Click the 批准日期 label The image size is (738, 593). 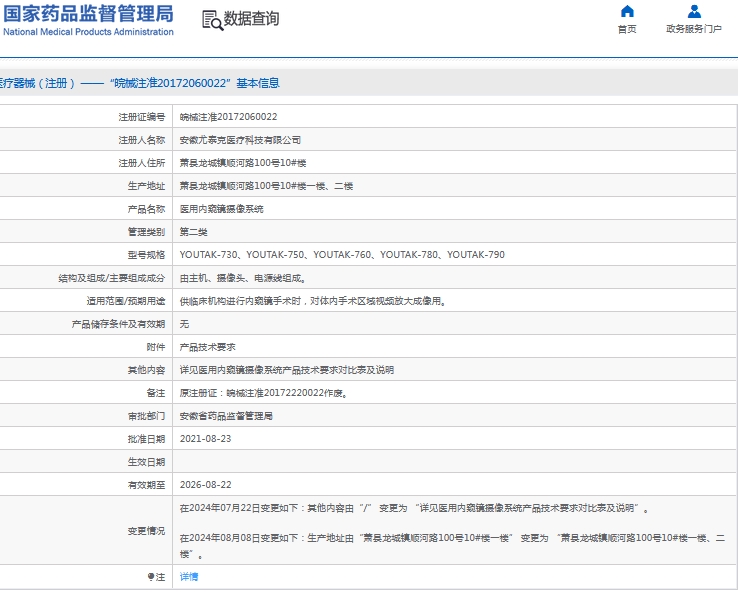tap(146, 439)
